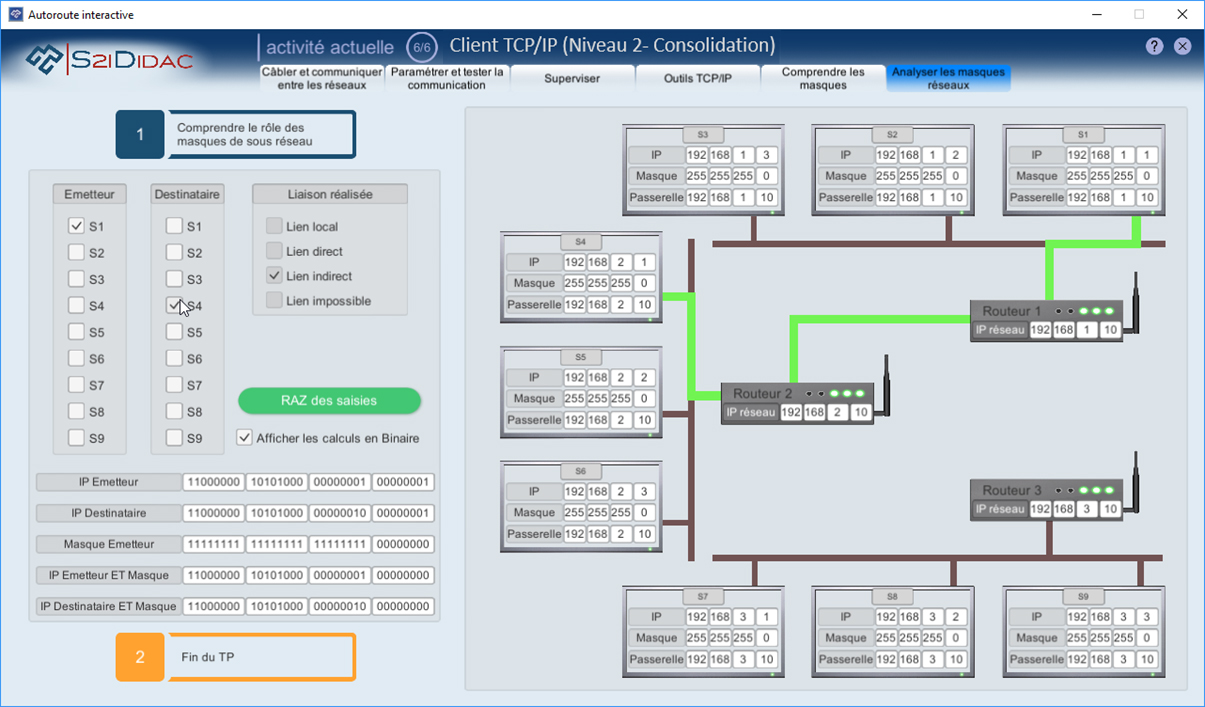The image size is (1205, 707).
Task: Select station S4 header label
Action: point(581,242)
